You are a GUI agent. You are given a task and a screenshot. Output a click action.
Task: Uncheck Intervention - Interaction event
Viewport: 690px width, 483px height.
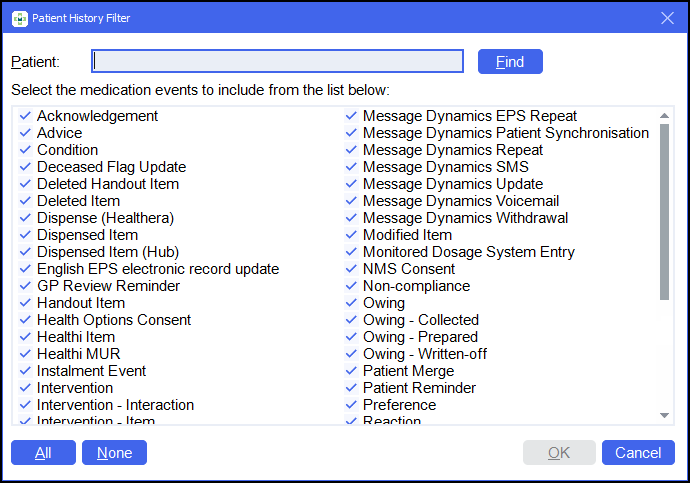[x=25, y=405]
